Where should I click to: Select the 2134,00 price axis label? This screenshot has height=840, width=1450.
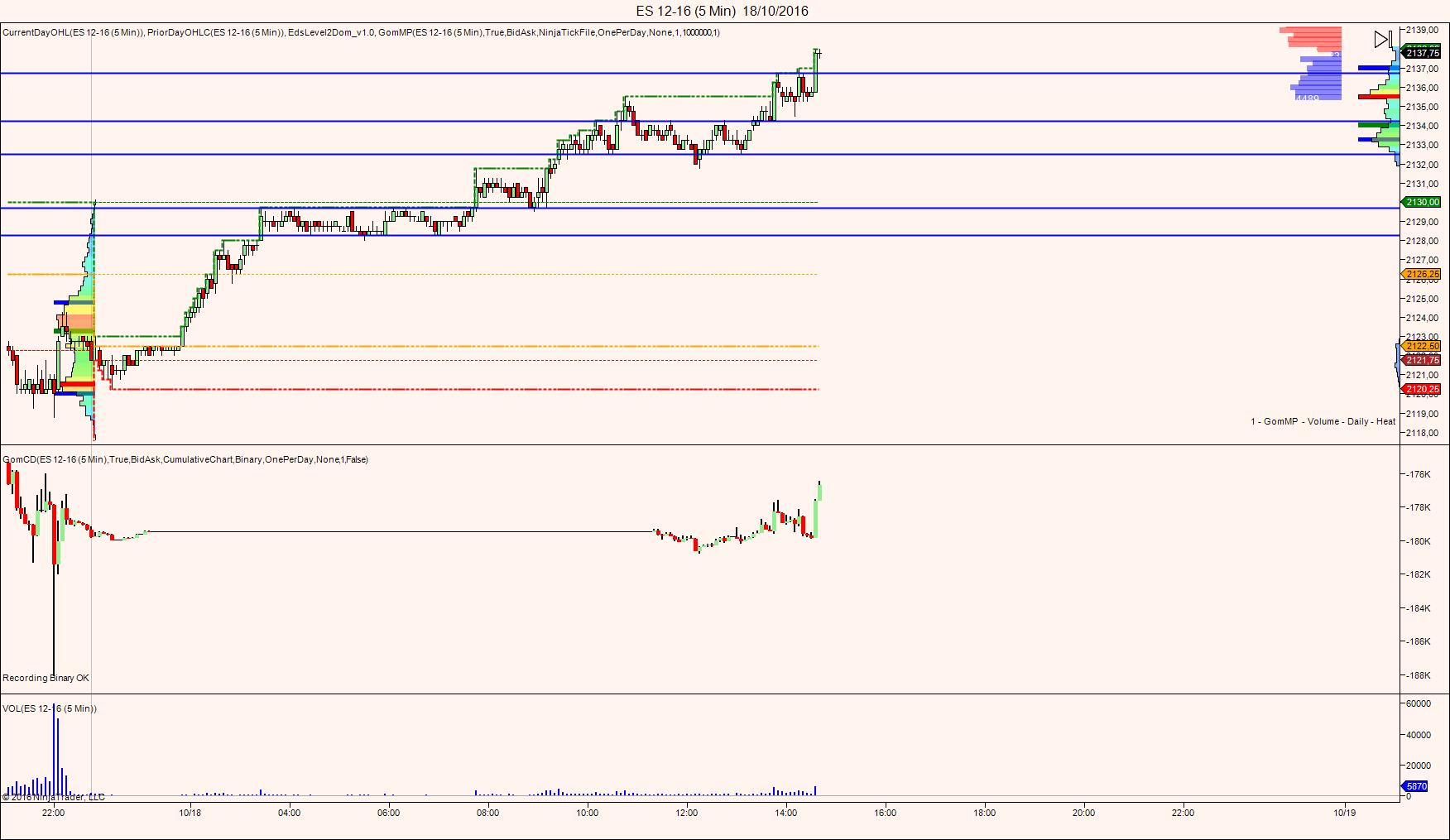click(x=1422, y=126)
